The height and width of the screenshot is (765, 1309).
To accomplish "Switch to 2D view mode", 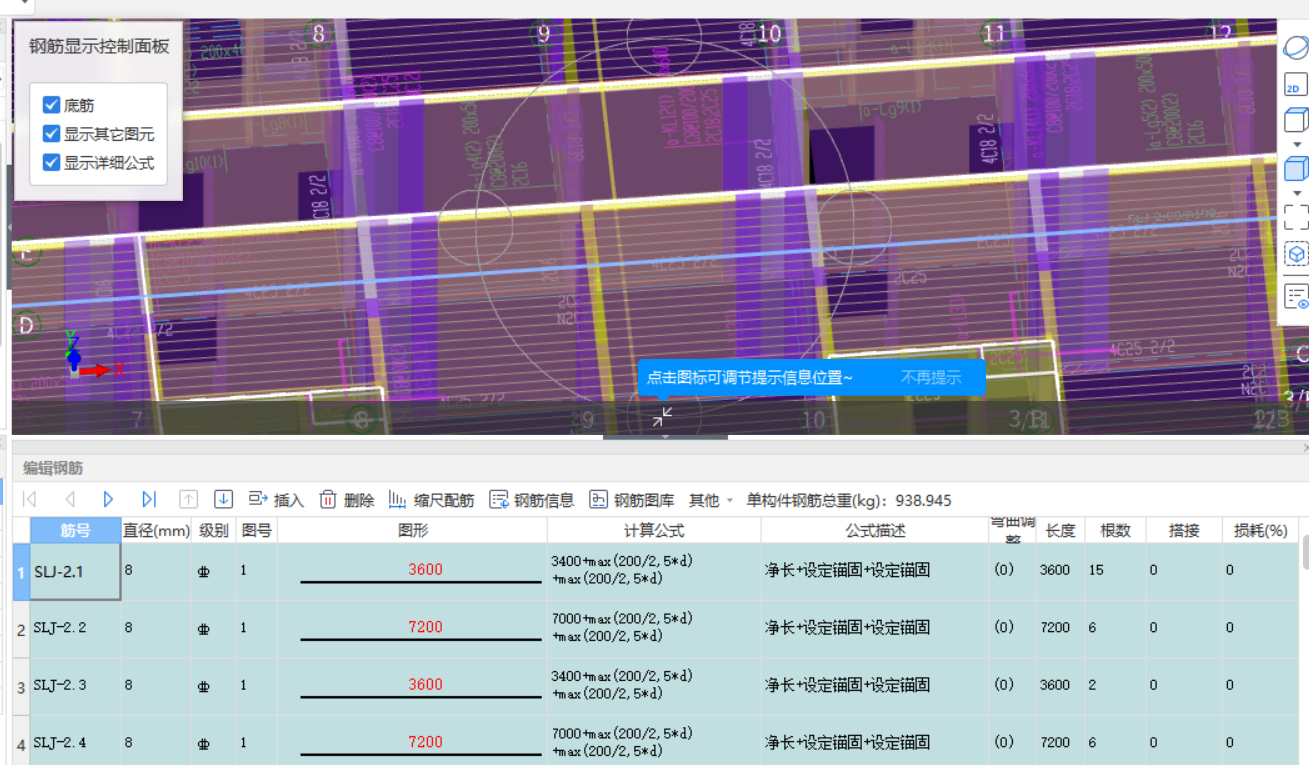I will coord(1296,84).
